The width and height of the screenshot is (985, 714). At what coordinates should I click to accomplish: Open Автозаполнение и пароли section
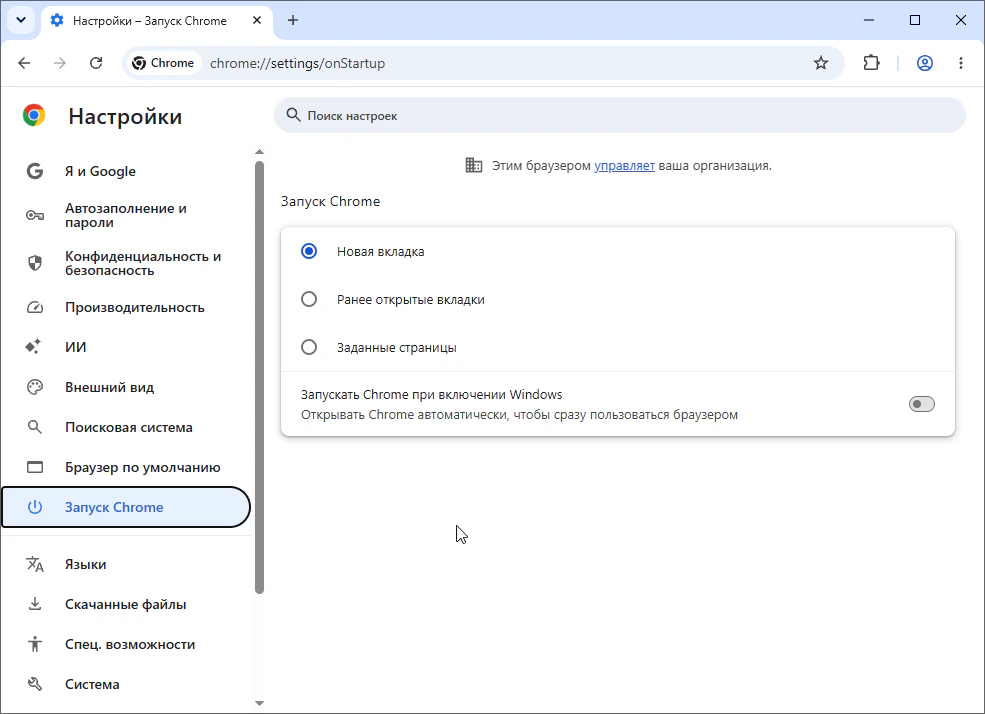click(x=126, y=215)
